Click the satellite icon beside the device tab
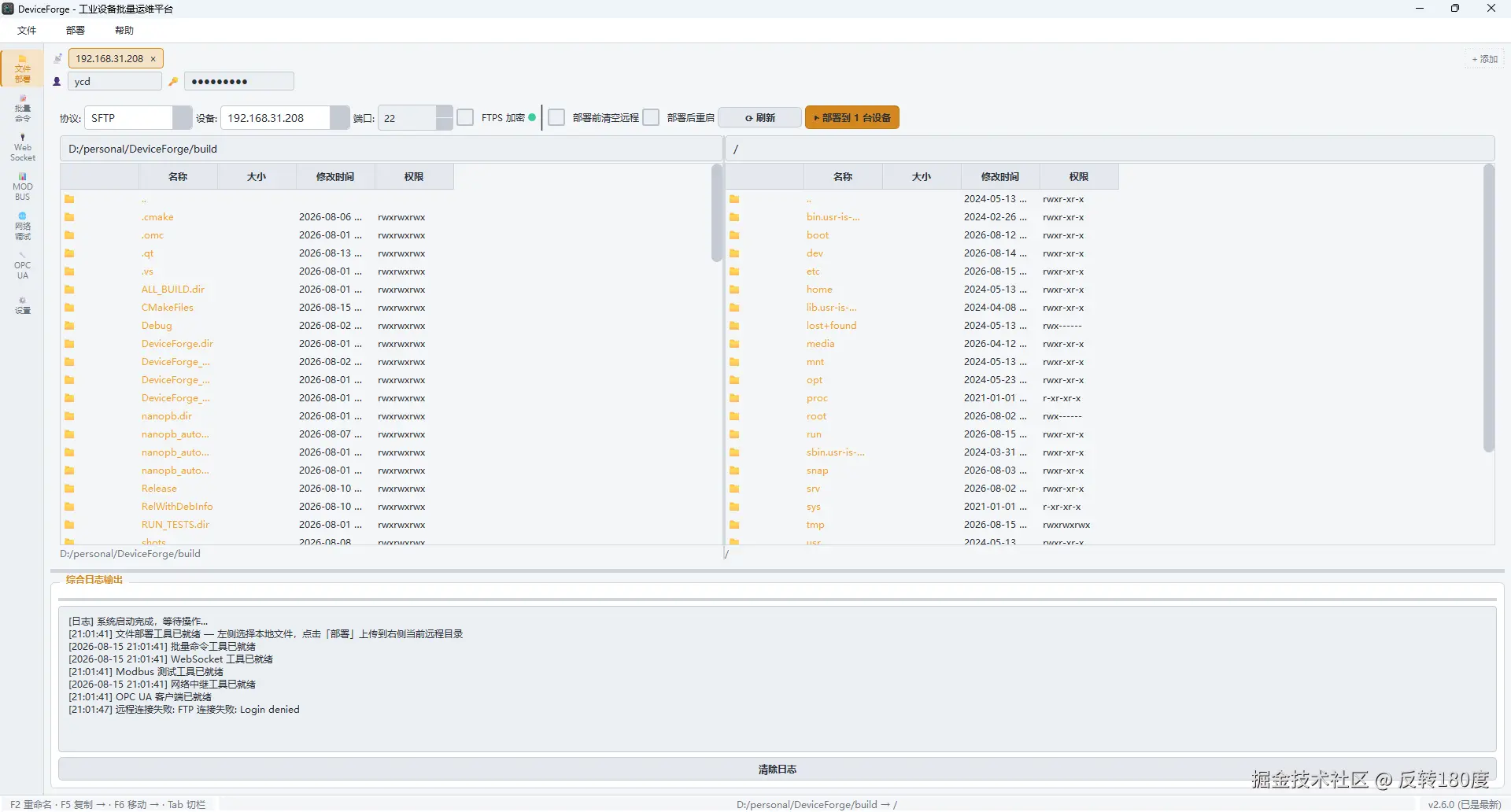Screen dimensions: 1511x812 [57, 58]
